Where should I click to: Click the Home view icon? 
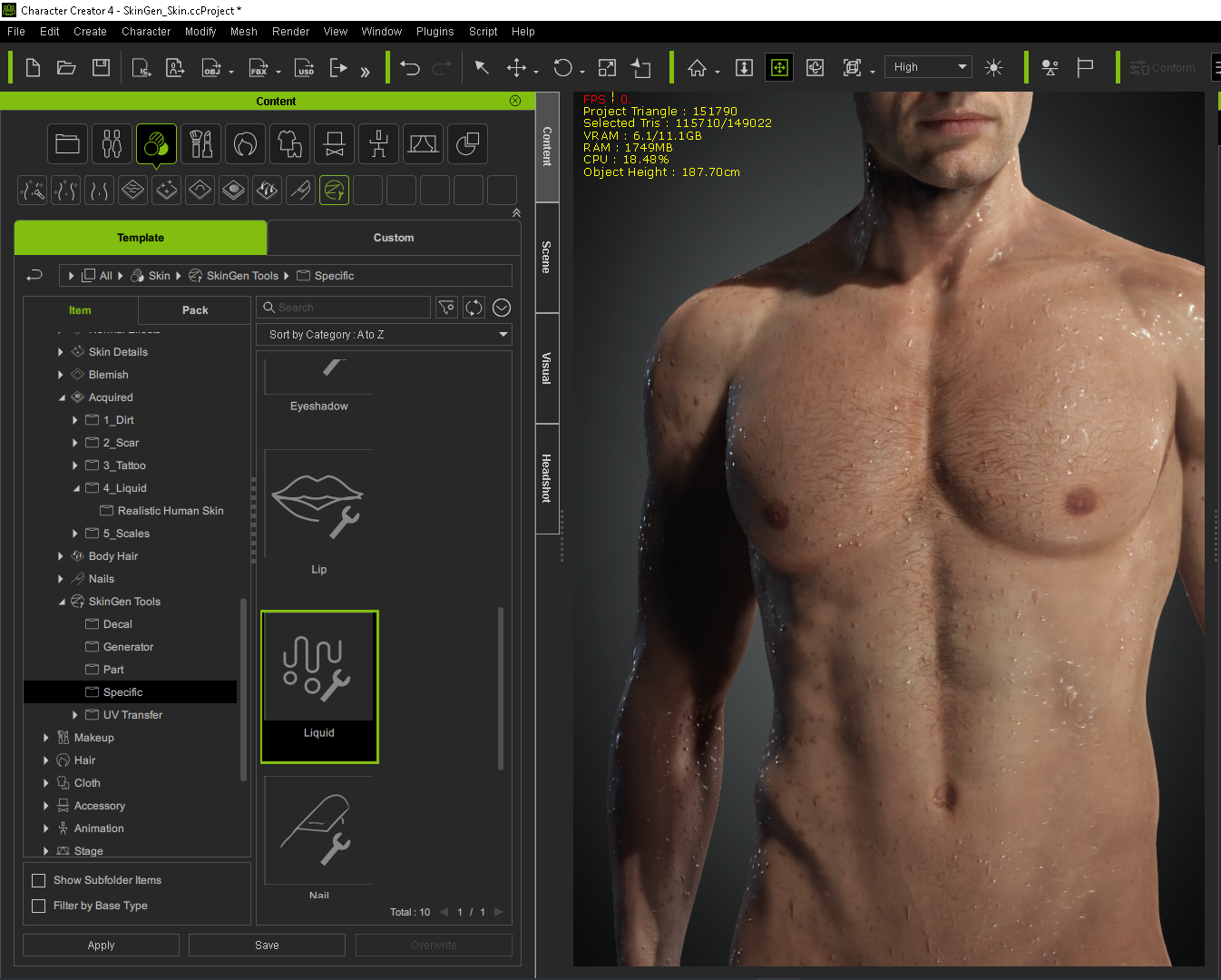(x=697, y=68)
